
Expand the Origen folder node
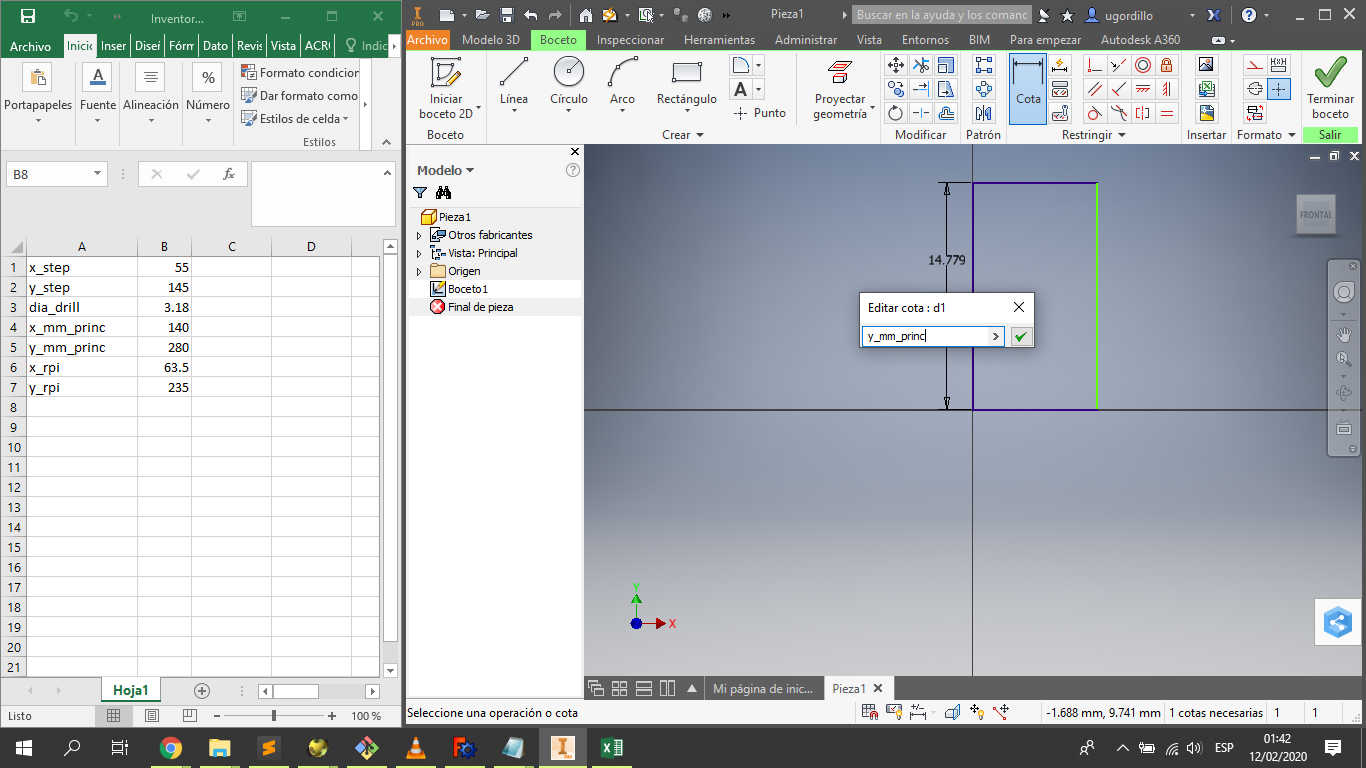click(419, 271)
